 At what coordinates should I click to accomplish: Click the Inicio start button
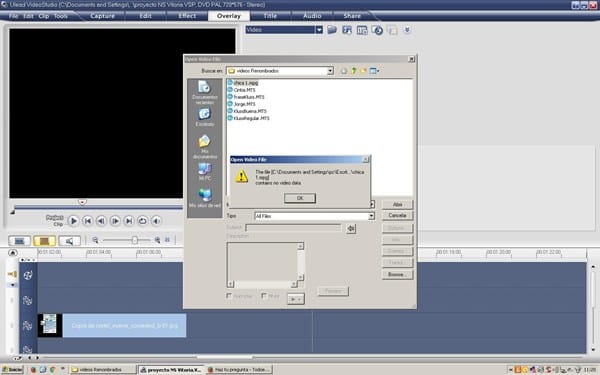pos(13,370)
